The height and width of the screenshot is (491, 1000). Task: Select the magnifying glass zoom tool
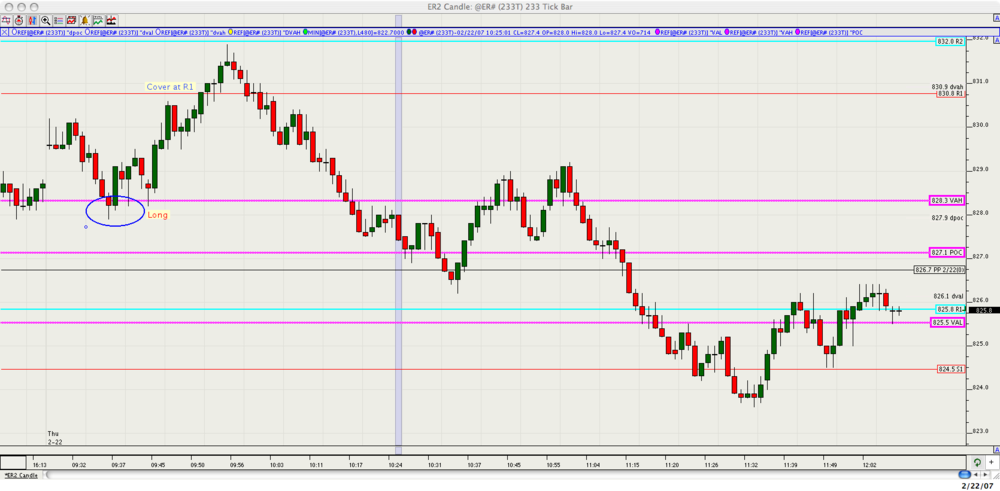[x=45, y=20]
